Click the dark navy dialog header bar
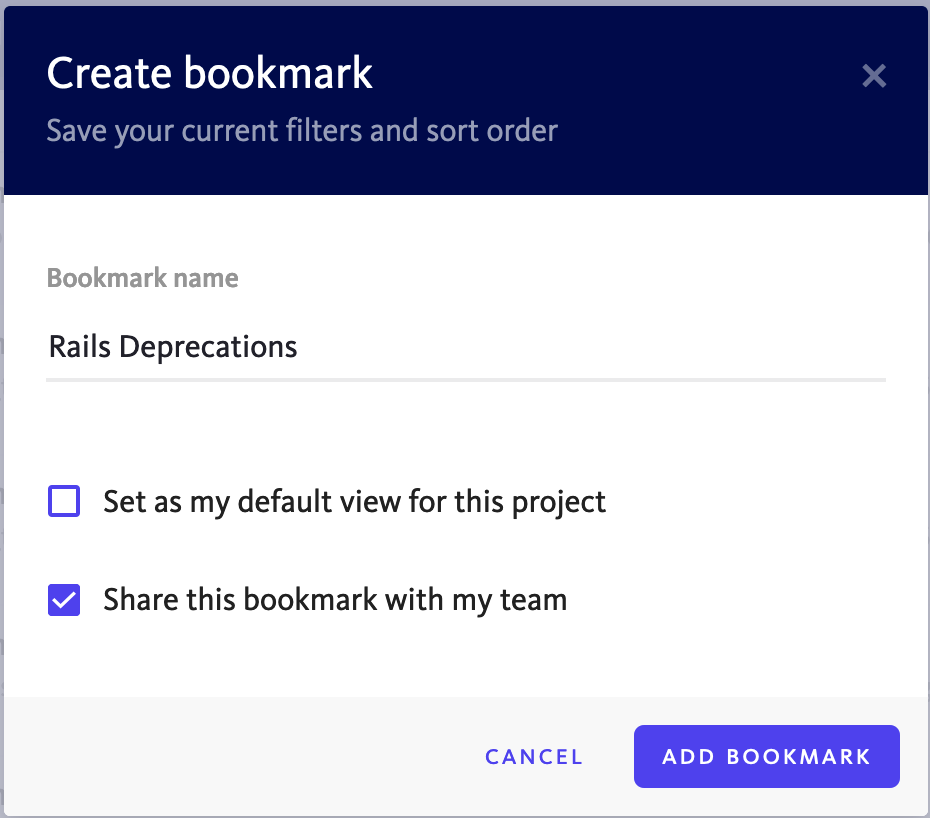 [466, 100]
